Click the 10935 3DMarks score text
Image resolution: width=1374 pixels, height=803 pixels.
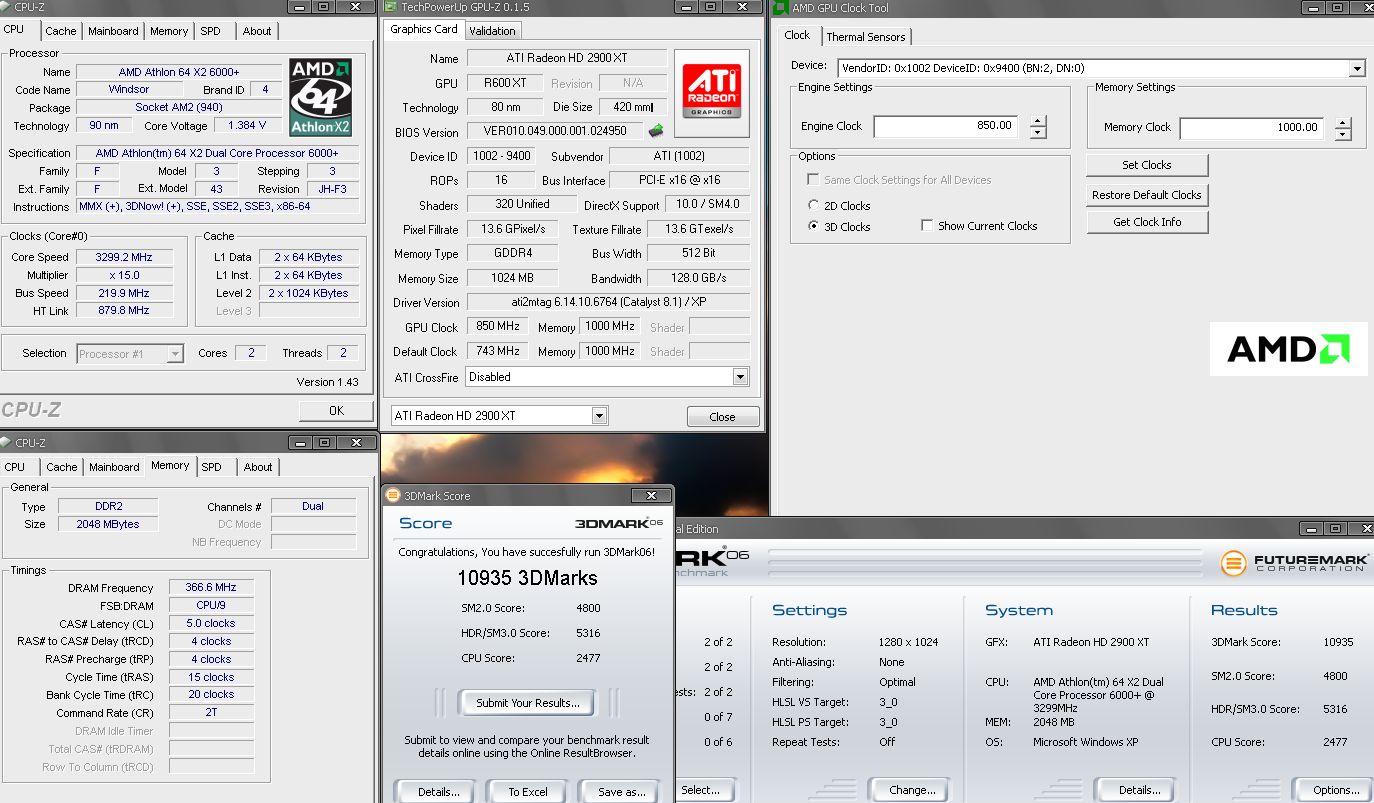tap(527, 578)
